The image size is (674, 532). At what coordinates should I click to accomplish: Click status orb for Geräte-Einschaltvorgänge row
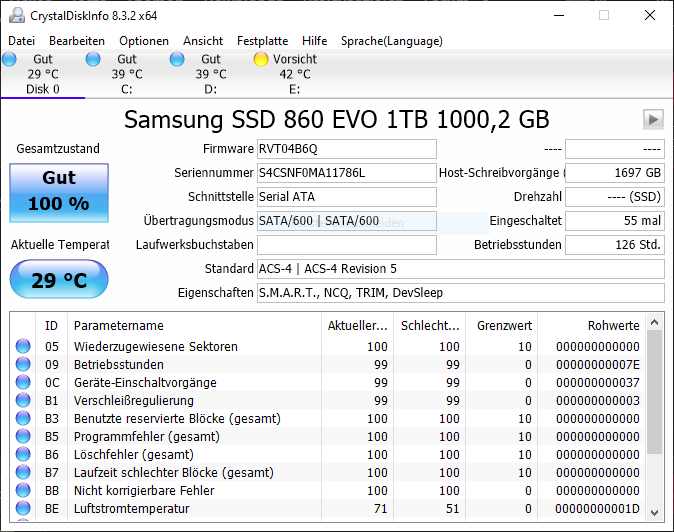click(23, 382)
